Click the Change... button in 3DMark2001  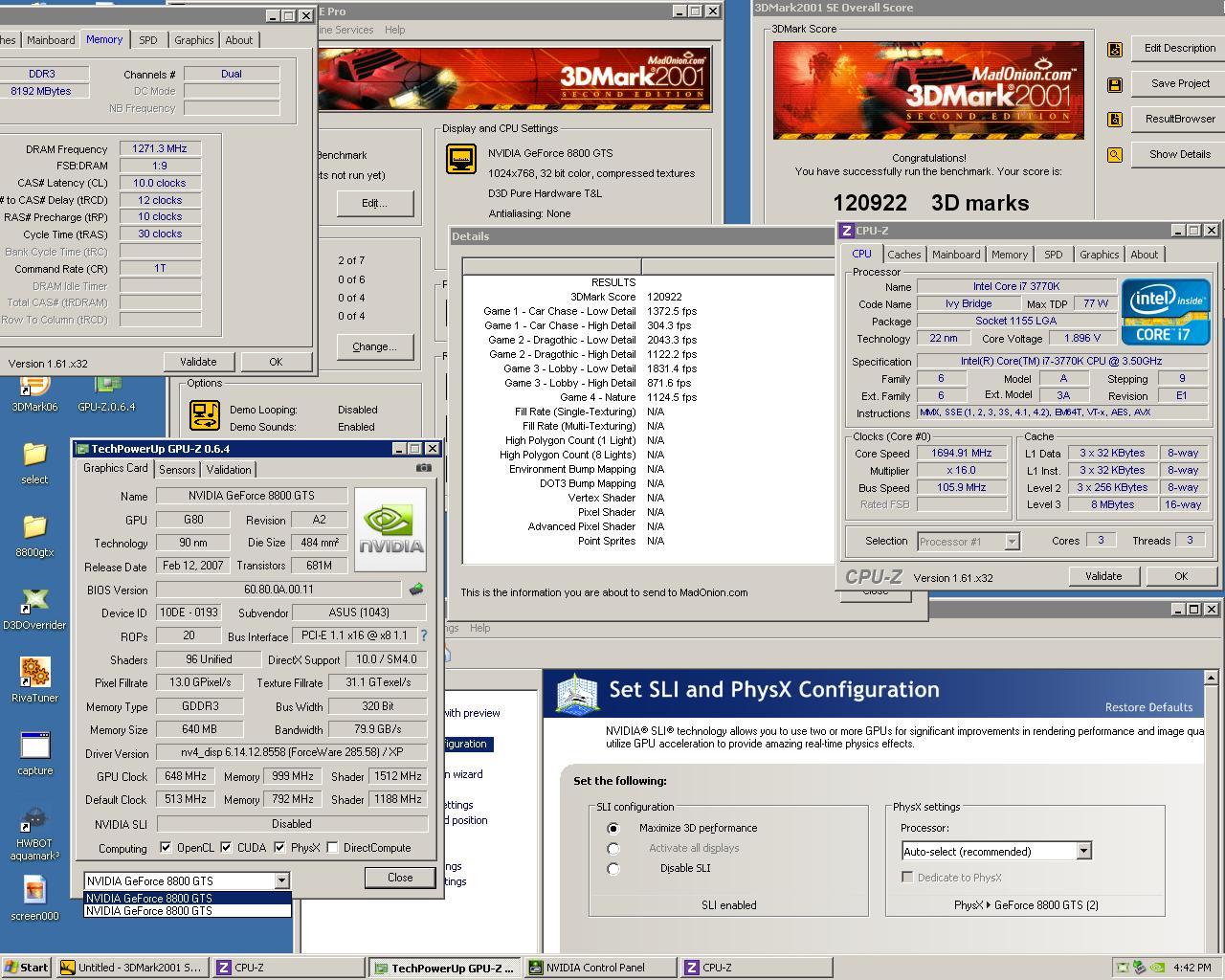(374, 346)
